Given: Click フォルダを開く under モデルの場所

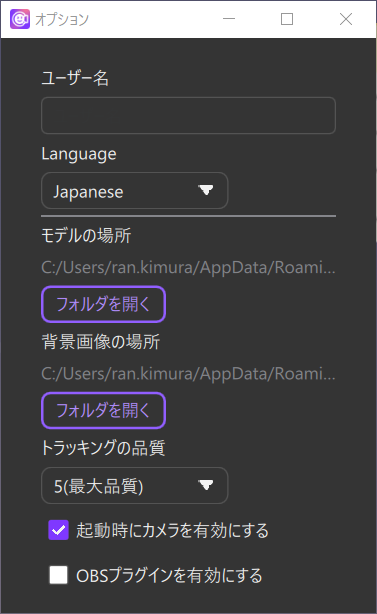Looking at the screenshot, I should click(103, 304).
